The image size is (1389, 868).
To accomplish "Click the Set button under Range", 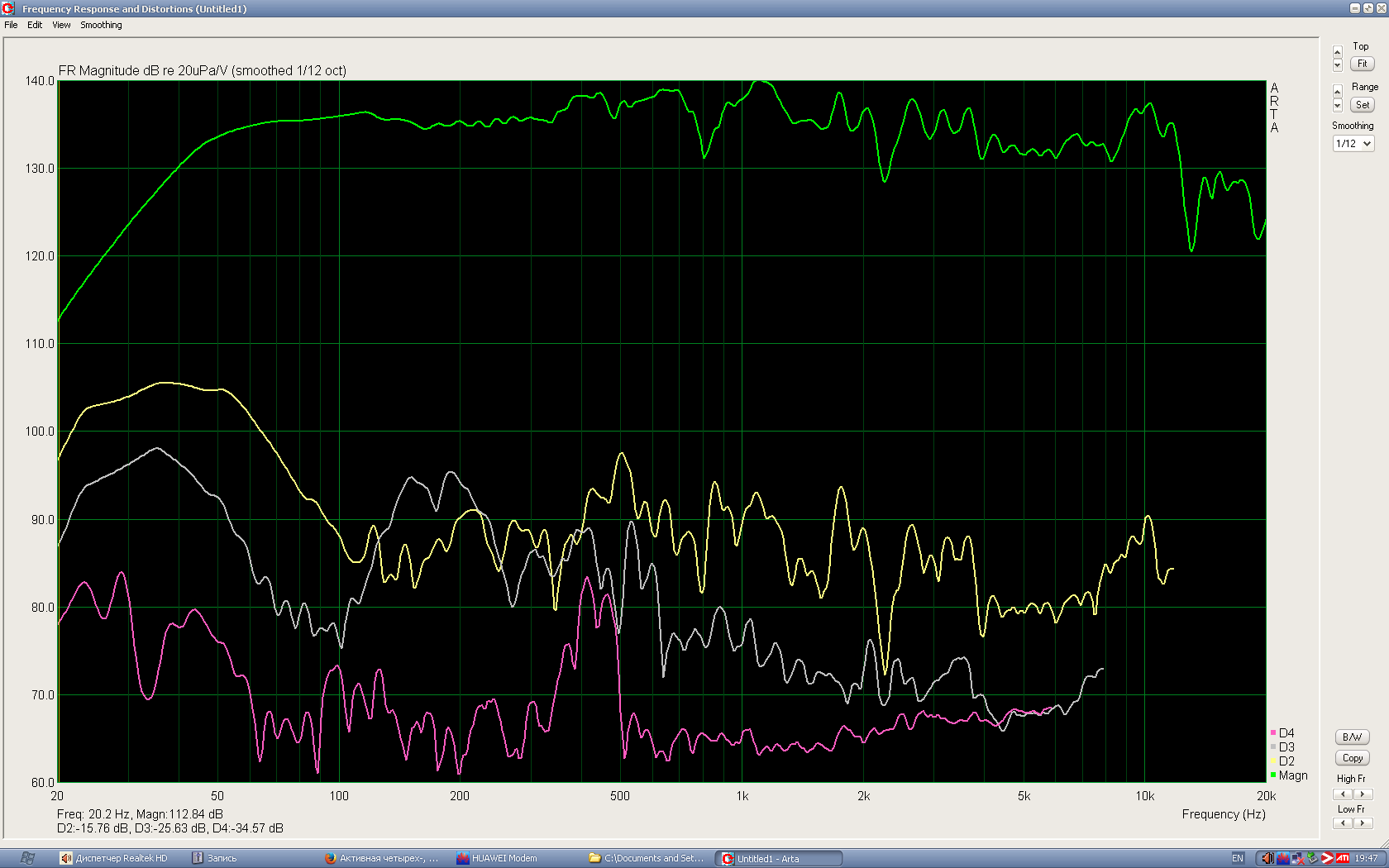I will [1362, 105].
